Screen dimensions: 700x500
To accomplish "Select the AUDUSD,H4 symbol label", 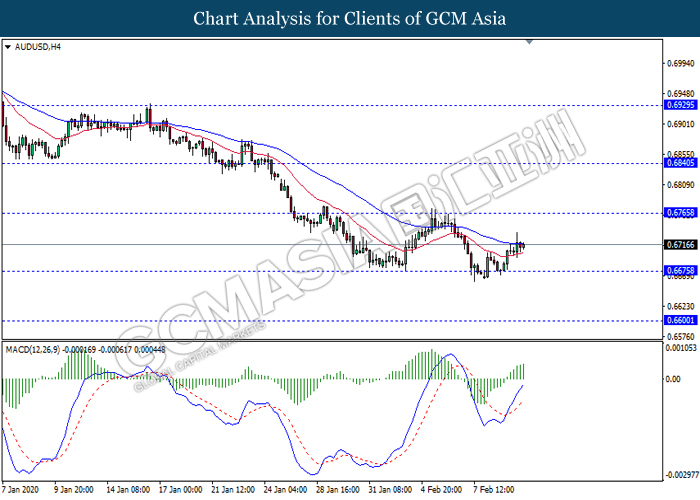I will [37, 47].
